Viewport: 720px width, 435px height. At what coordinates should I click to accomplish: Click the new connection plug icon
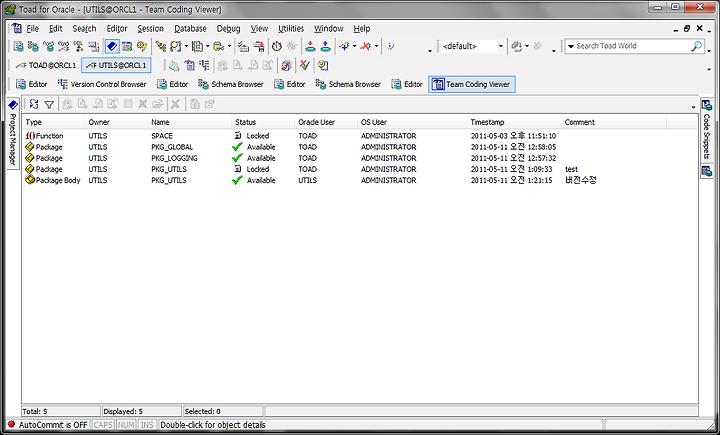pyautogui.click(x=344, y=46)
